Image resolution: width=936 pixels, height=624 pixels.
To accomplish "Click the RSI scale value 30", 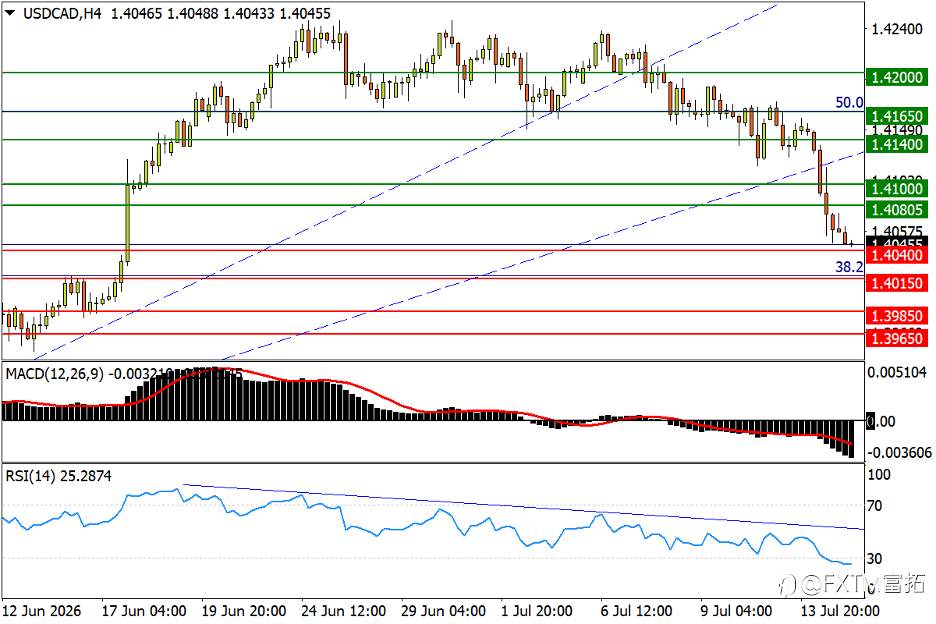I will click(x=874, y=558).
